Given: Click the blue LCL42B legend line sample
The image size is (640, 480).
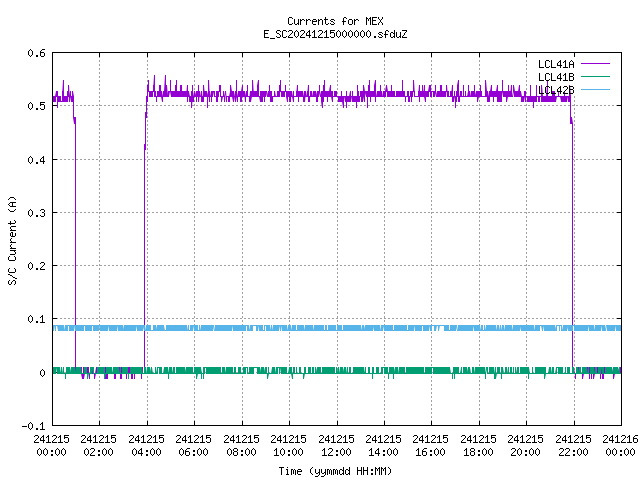Looking at the screenshot, I should pyautogui.click(x=595, y=89).
